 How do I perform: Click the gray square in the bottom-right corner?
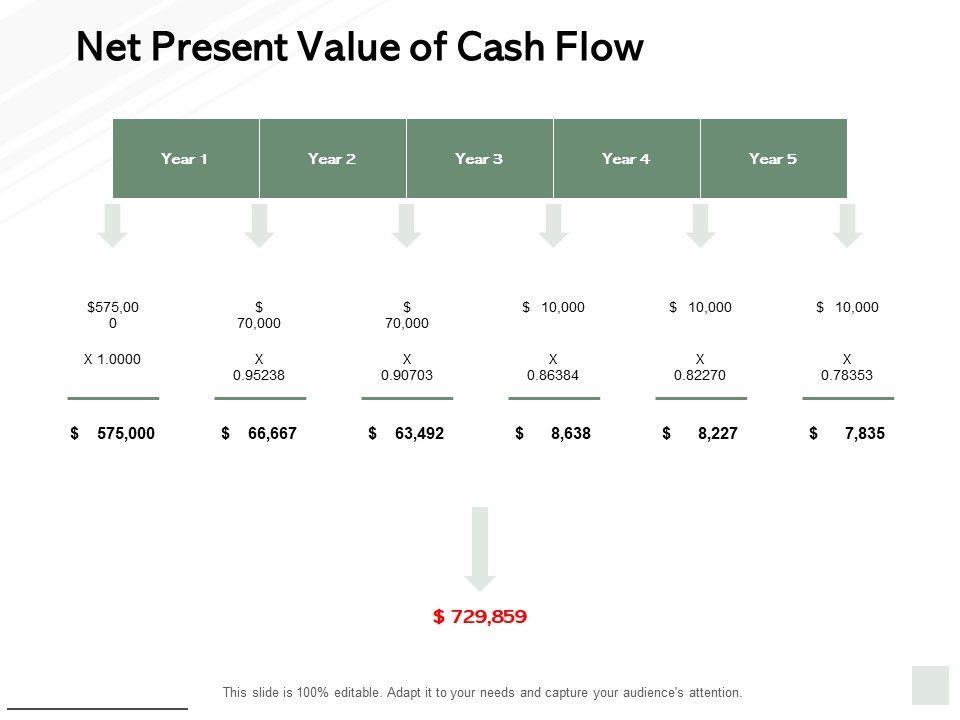coord(930,685)
